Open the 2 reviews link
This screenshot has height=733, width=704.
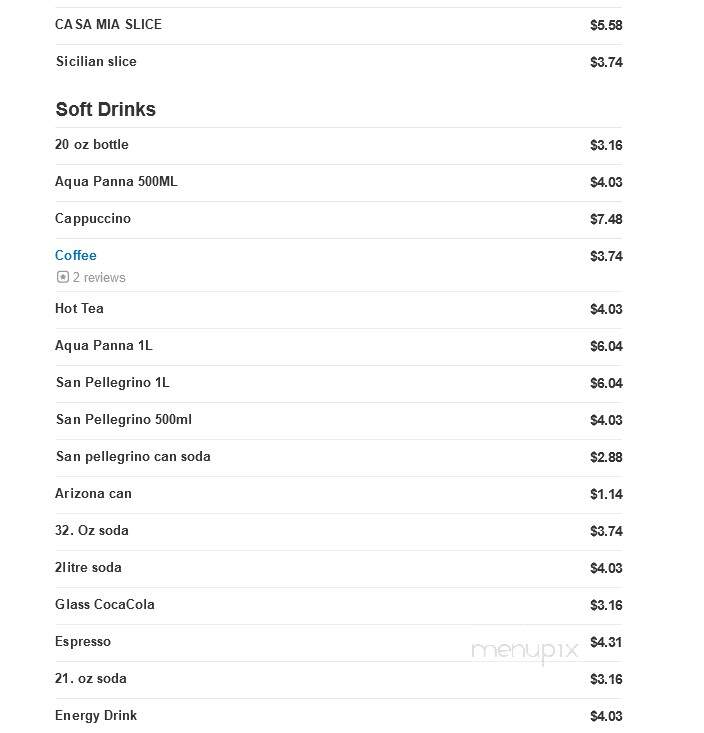pos(99,278)
